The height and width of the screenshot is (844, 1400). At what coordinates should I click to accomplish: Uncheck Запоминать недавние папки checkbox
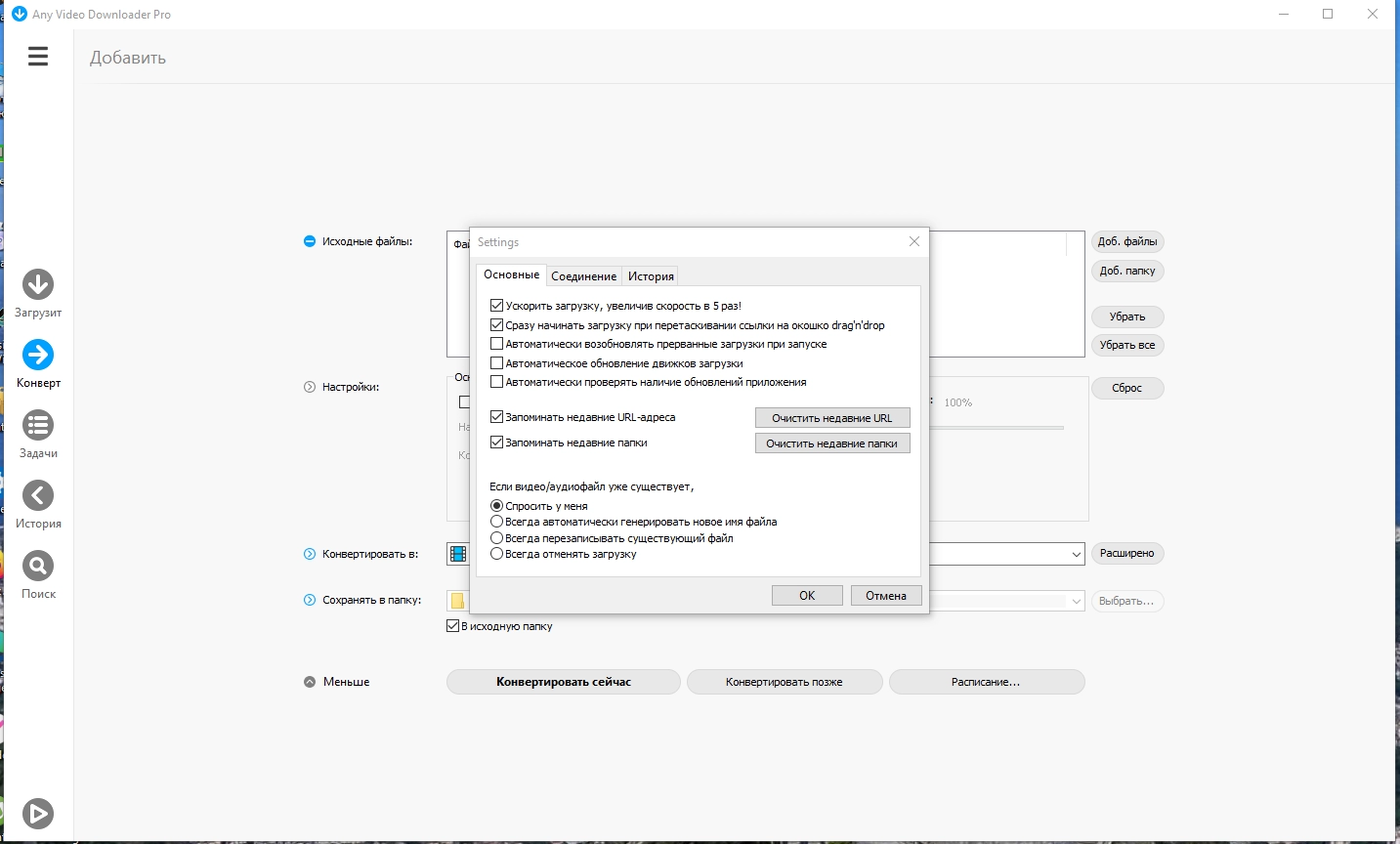click(496, 443)
